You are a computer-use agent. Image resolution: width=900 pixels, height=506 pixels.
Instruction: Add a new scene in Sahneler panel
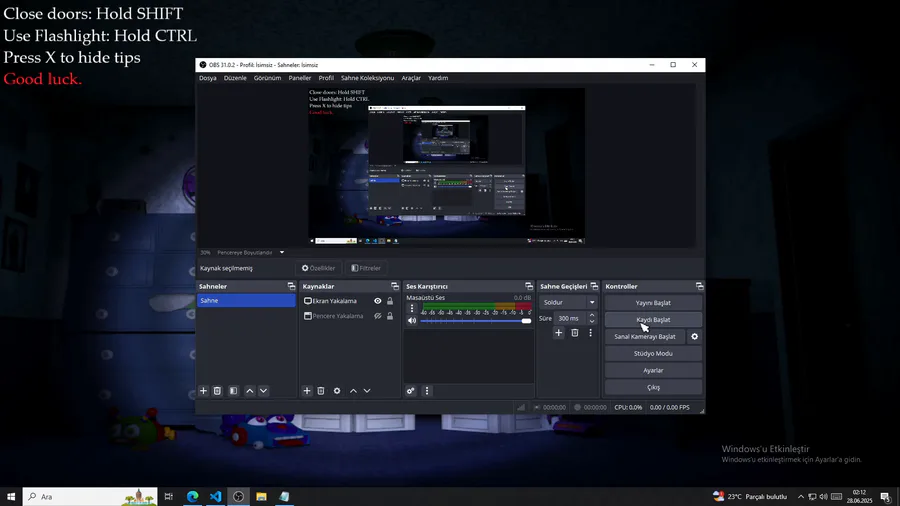(x=203, y=391)
